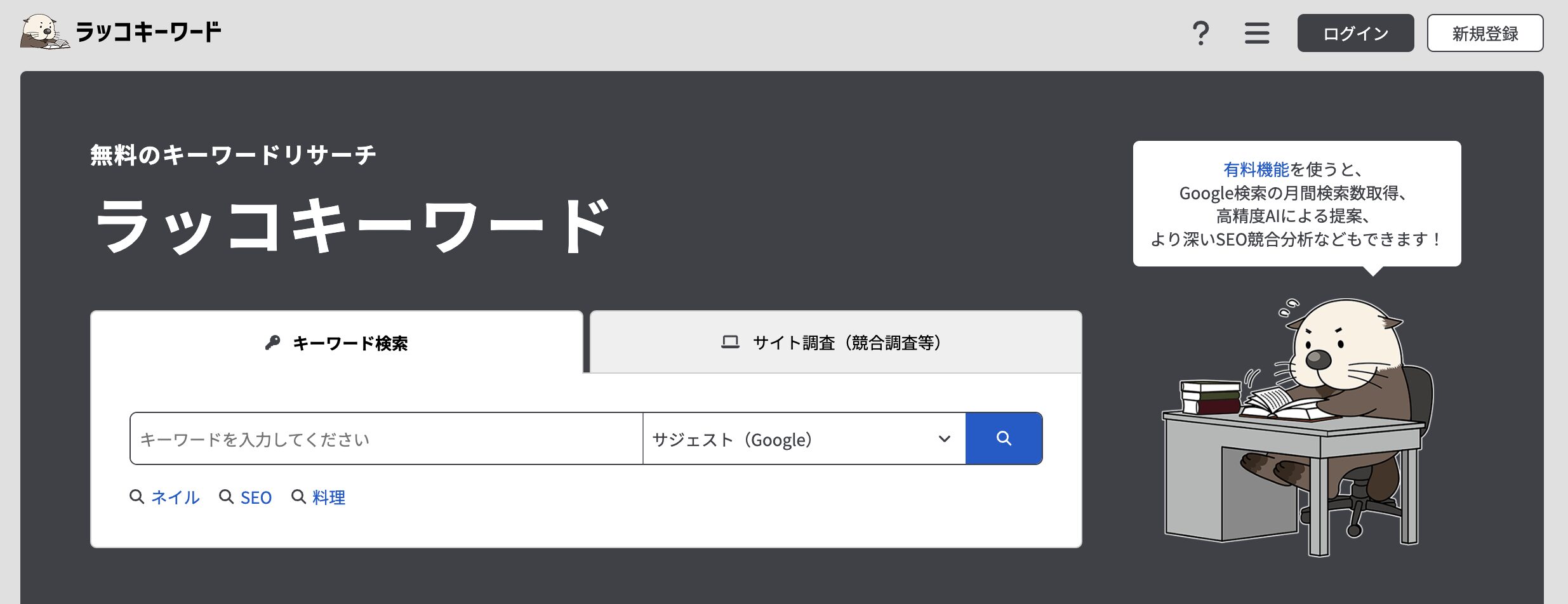The width and height of the screenshot is (1568, 604).
Task: Open the hamburger menu icon
Action: [x=1257, y=33]
